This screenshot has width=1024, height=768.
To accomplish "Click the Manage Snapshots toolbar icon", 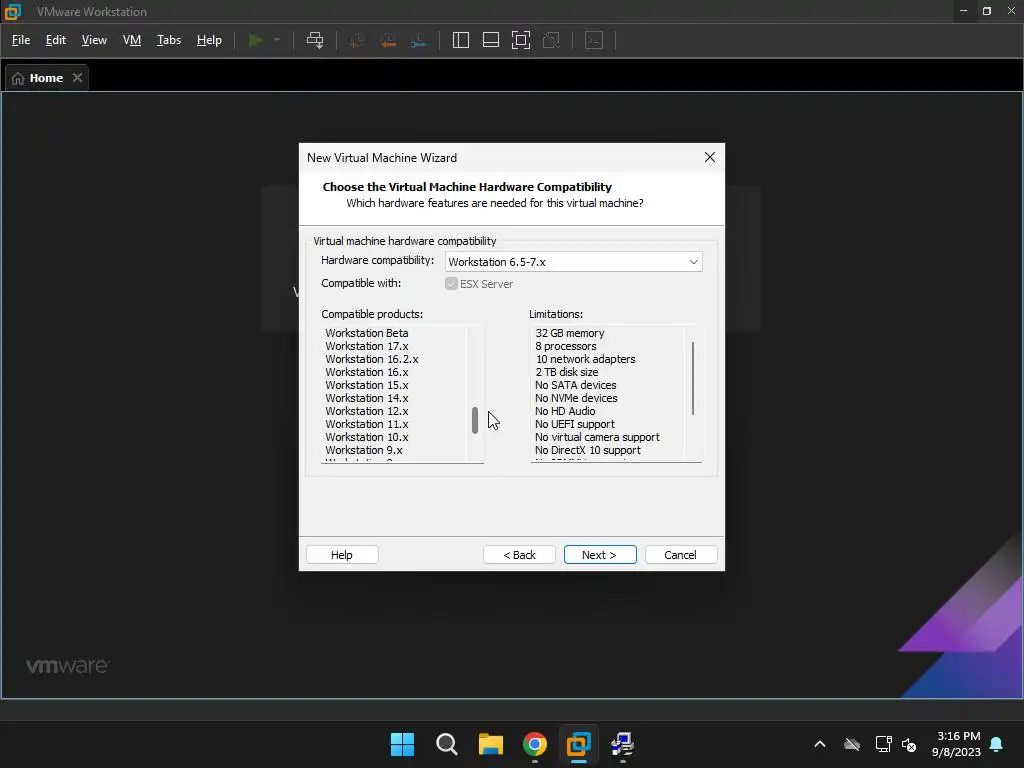I will pos(419,40).
